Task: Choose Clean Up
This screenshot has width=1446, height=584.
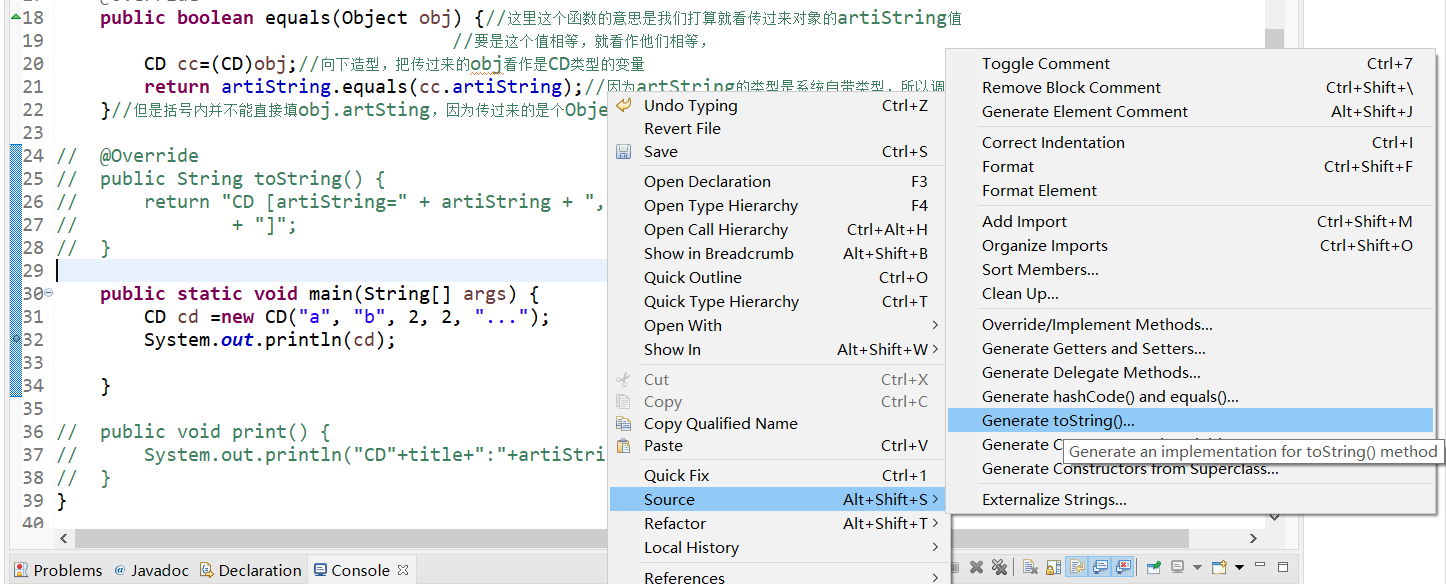Action: [1190, 294]
